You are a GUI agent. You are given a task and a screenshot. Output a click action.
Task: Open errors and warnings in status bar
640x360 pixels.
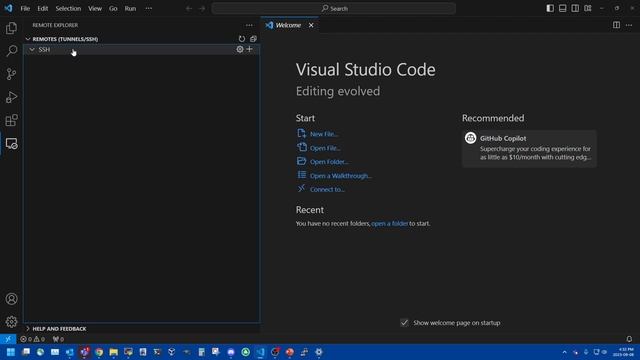pos(33,339)
